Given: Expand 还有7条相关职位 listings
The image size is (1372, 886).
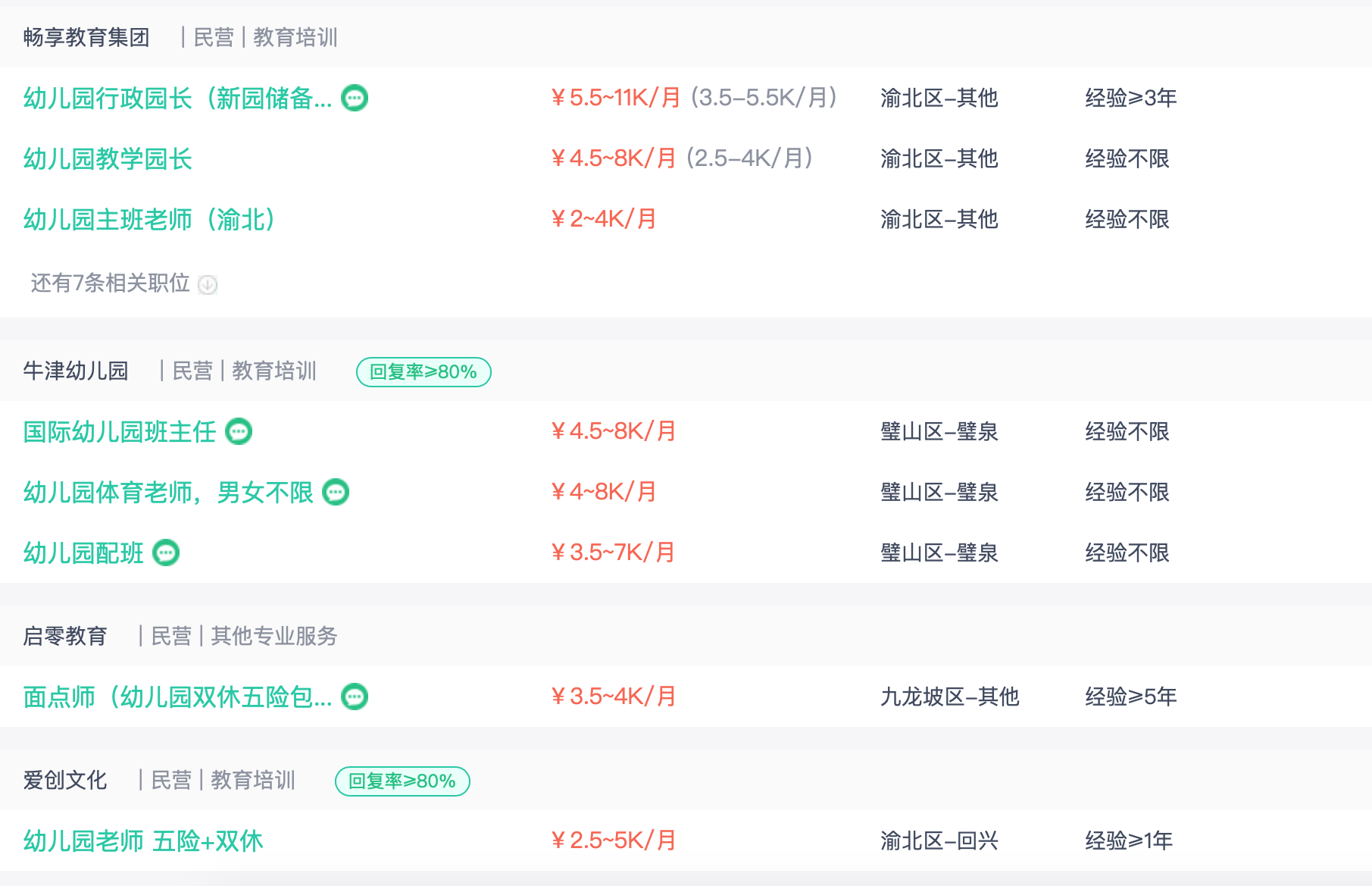Looking at the screenshot, I should coord(124,283).
